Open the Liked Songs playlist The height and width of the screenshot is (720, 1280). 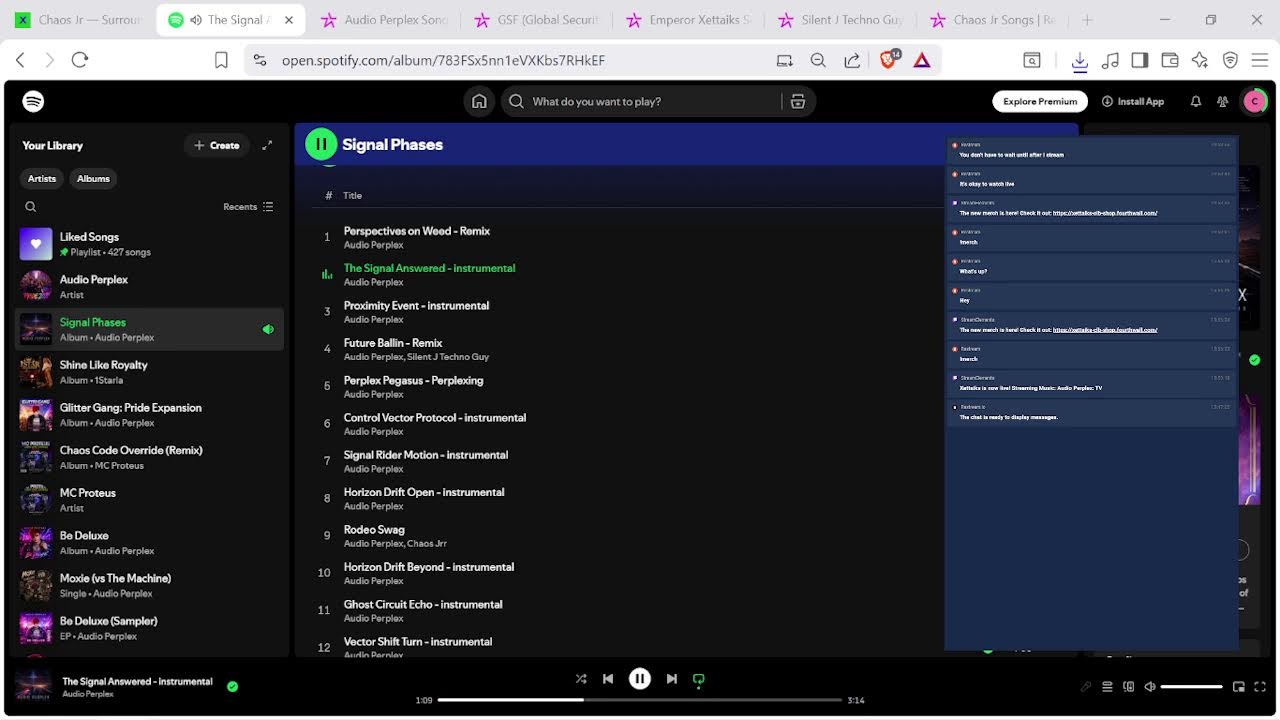150,244
